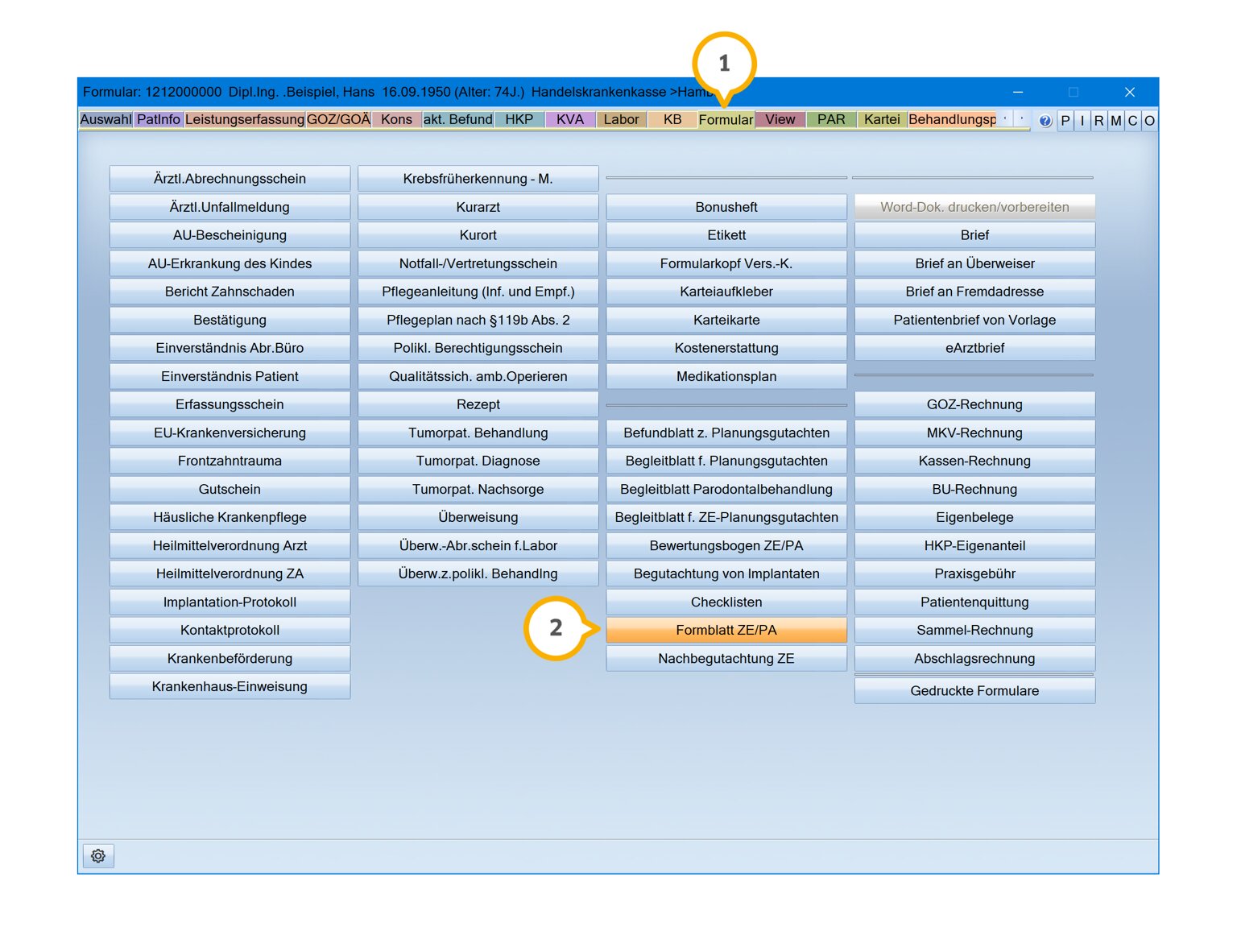Image resolution: width=1237 pixels, height=952 pixels.
Task: Click the O toolbar button
Action: (x=1150, y=121)
